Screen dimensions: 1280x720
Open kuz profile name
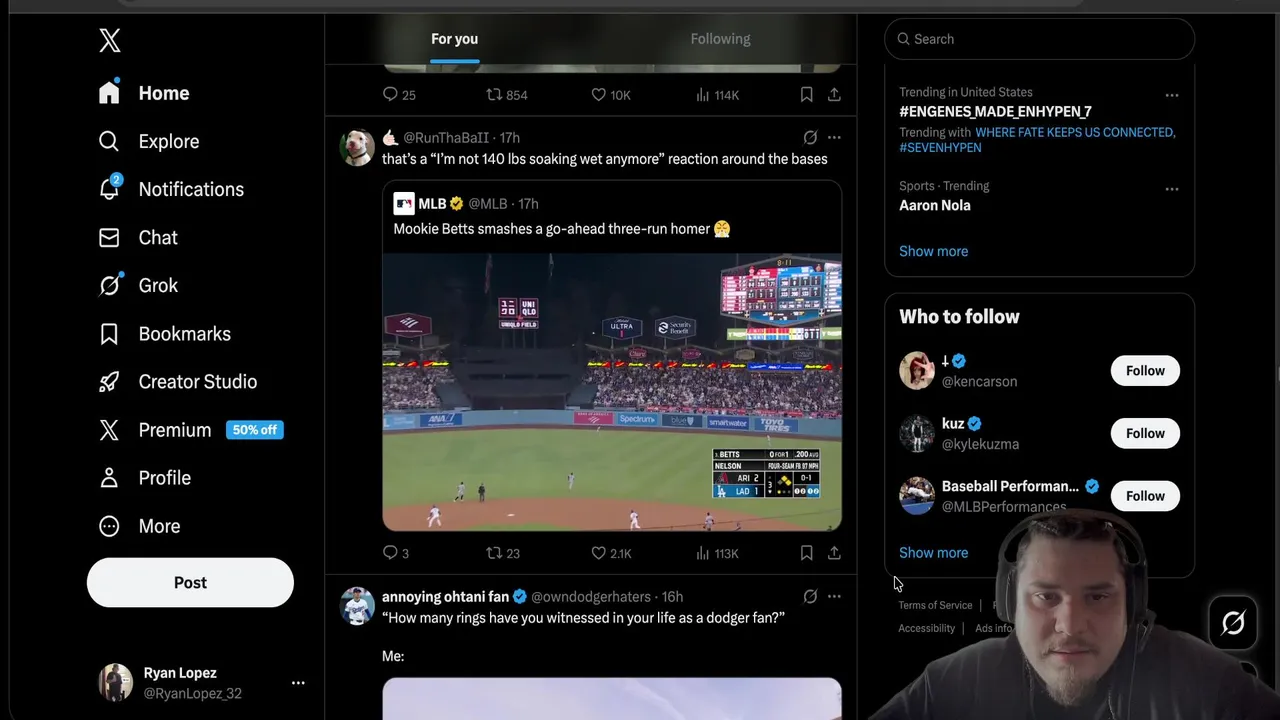(x=953, y=424)
